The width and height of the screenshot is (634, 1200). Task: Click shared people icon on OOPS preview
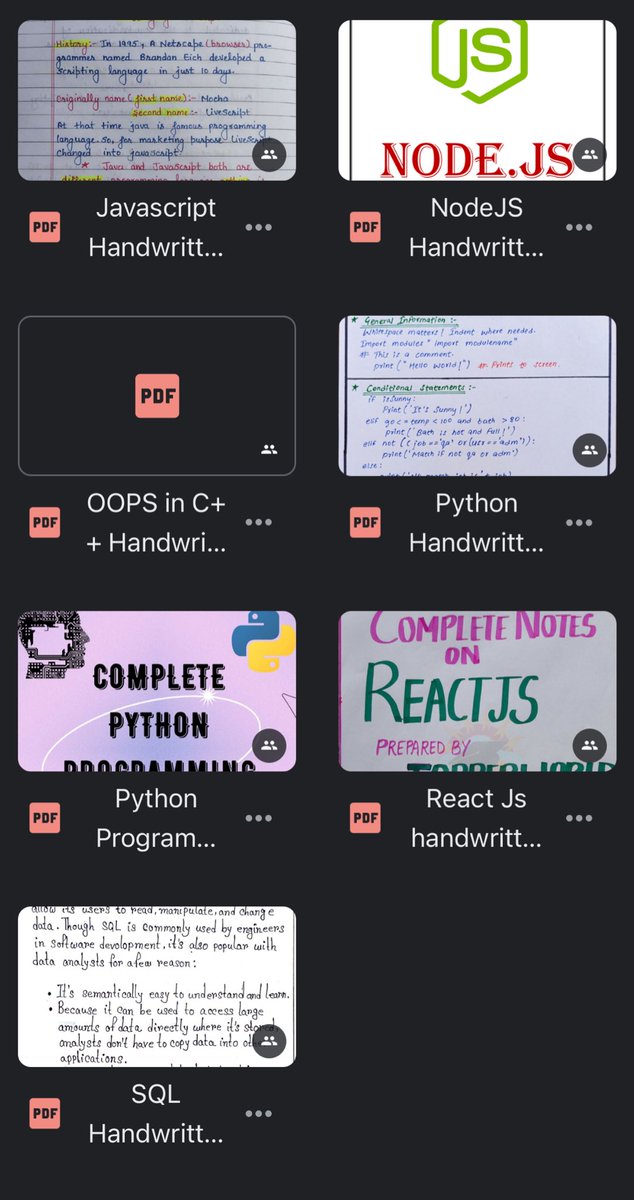click(269, 450)
